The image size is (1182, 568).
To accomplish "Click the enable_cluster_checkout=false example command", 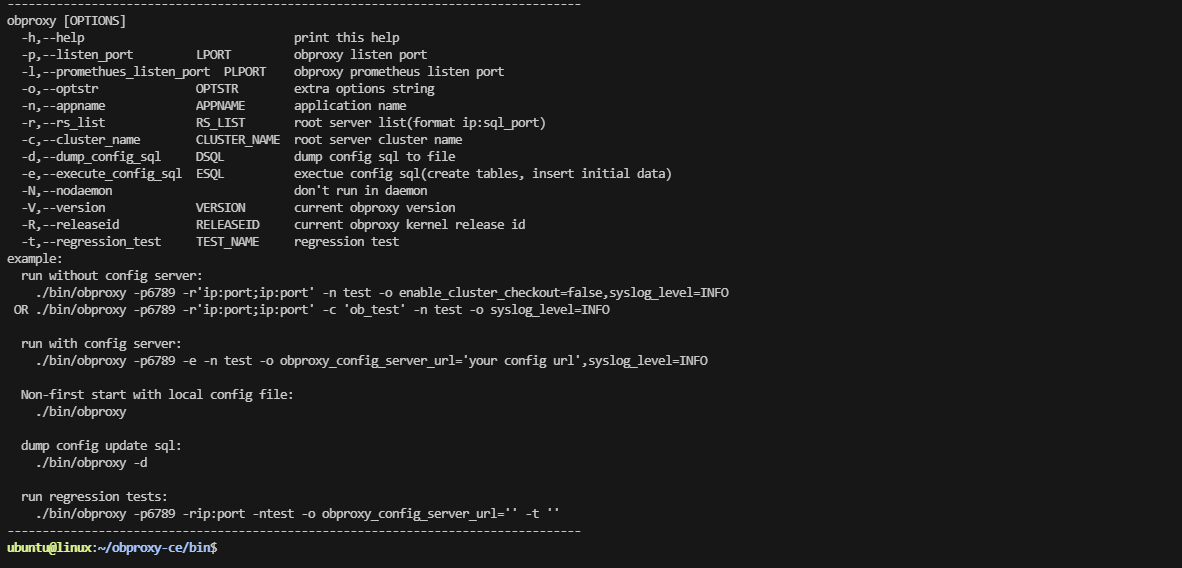I will [x=382, y=293].
